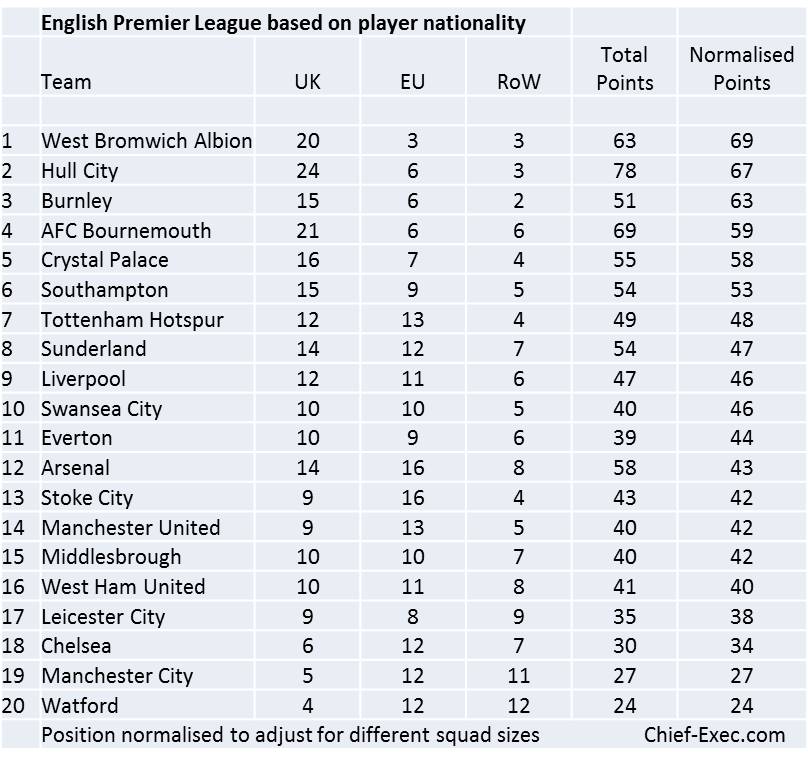This screenshot has height=763, width=808.
Task: Select the Total Points column header
Action: pyautogui.click(x=624, y=68)
